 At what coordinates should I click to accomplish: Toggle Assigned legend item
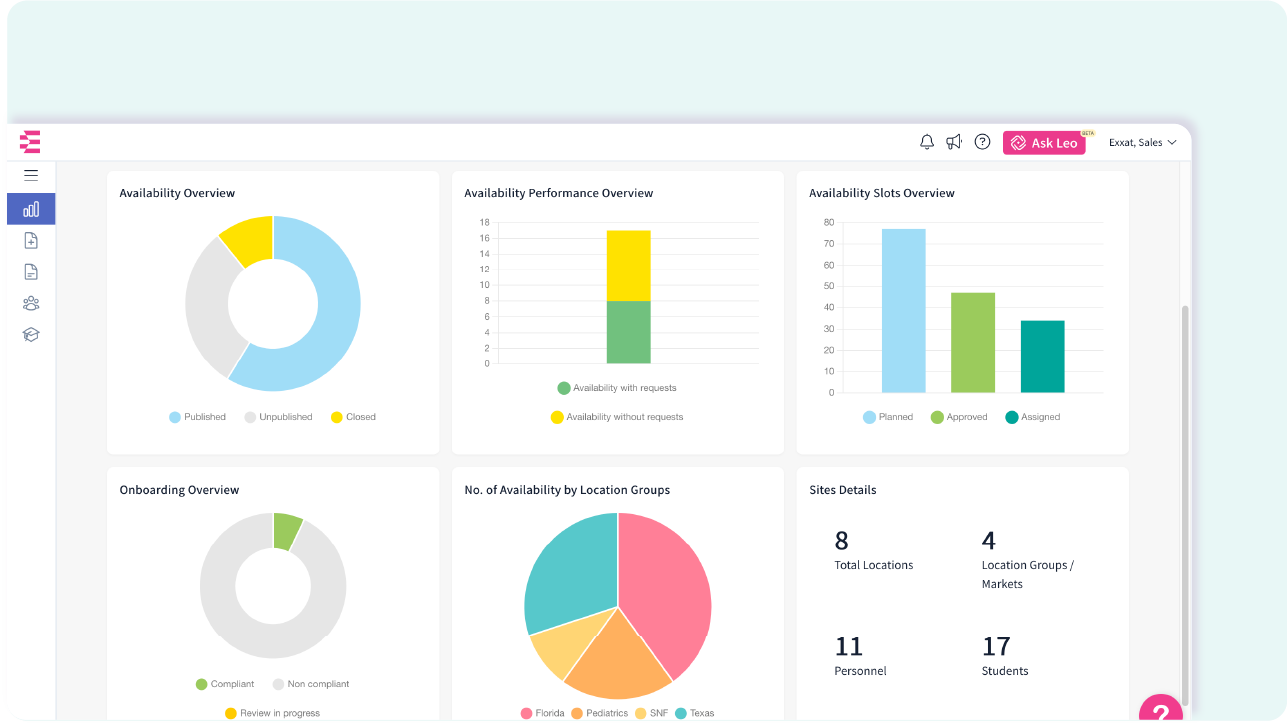[x=1032, y=417]
